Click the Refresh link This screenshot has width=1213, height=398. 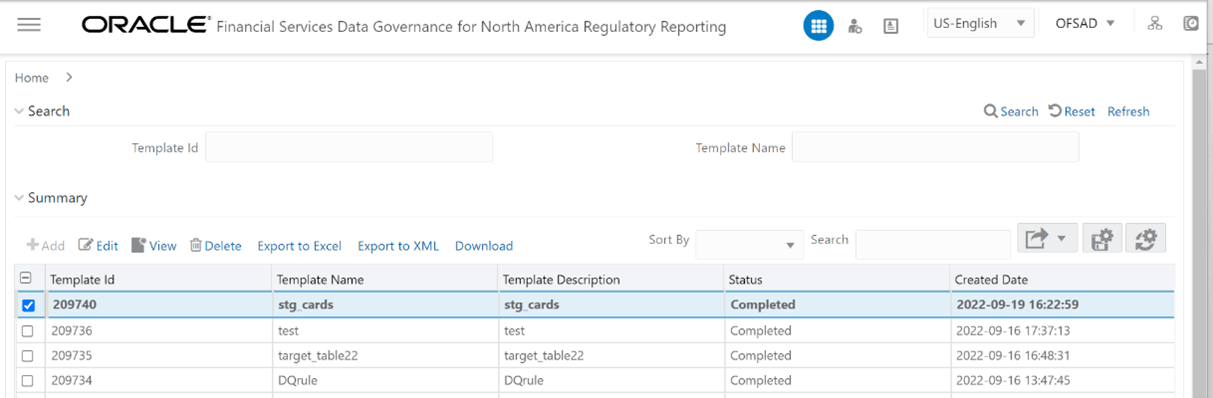[1128, 111]
